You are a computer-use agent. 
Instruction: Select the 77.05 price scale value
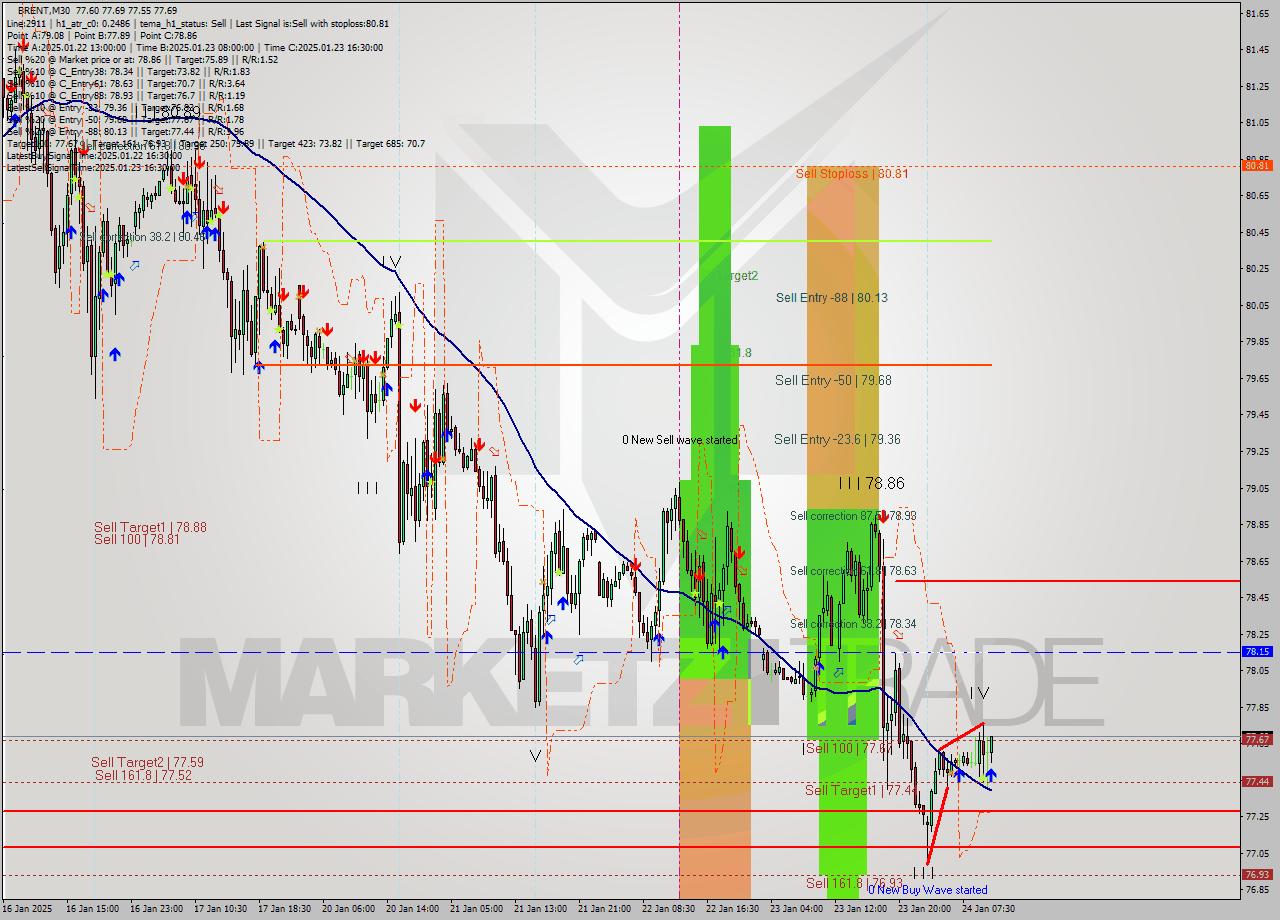pyautogui.click(x=1257, y=853)
